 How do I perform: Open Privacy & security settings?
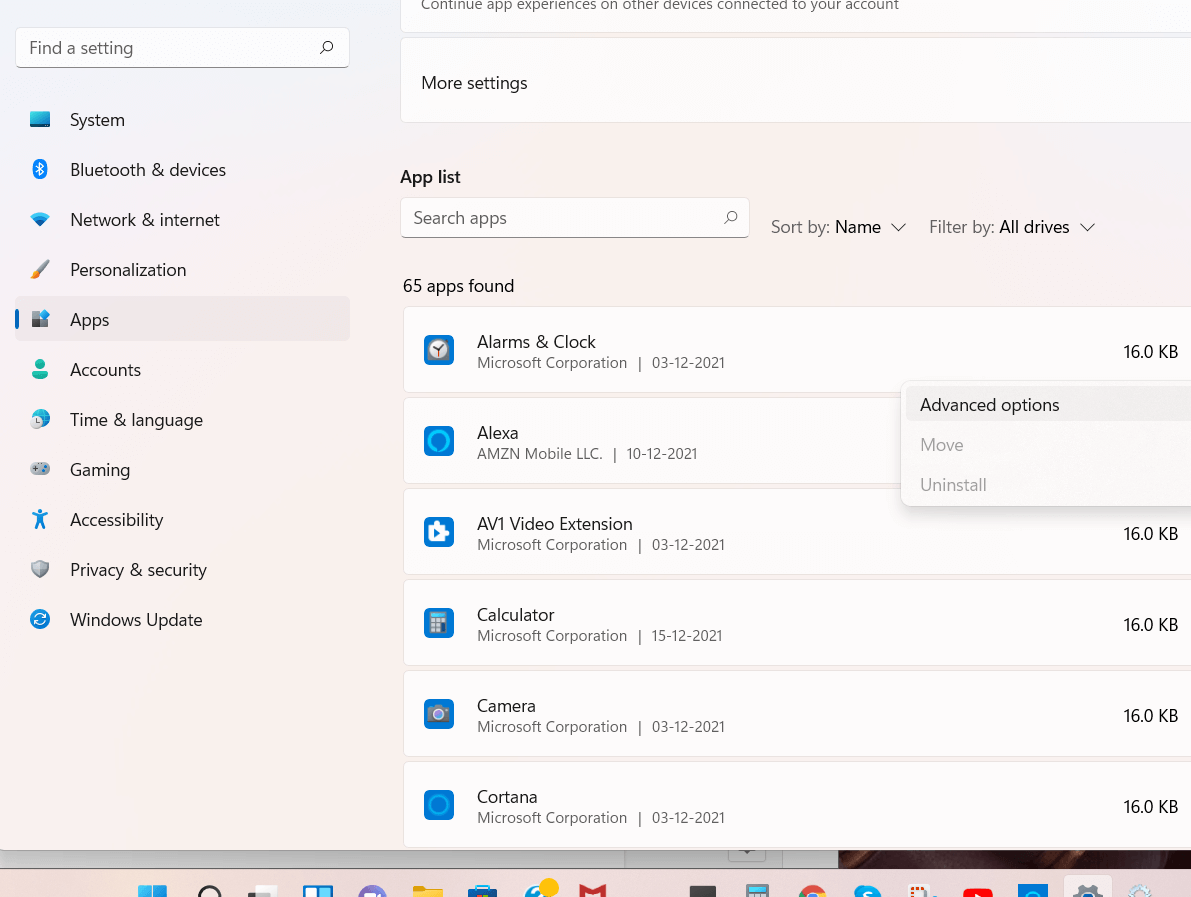138,570
